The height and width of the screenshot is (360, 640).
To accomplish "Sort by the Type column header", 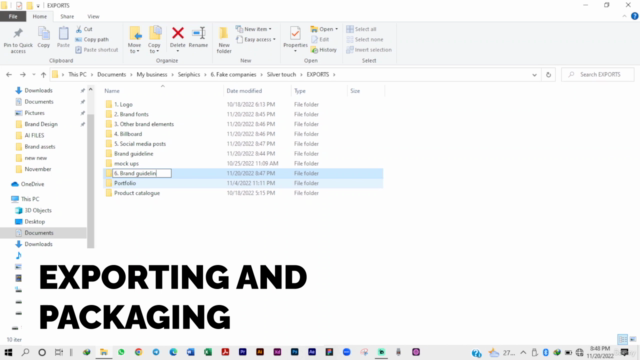I will click(x=300, y=91).
